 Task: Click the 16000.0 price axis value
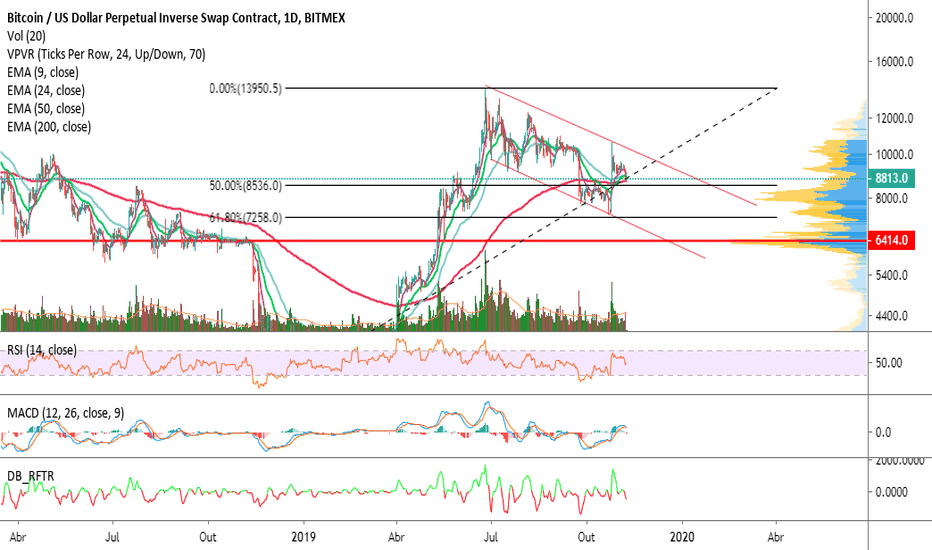point(895,62)
